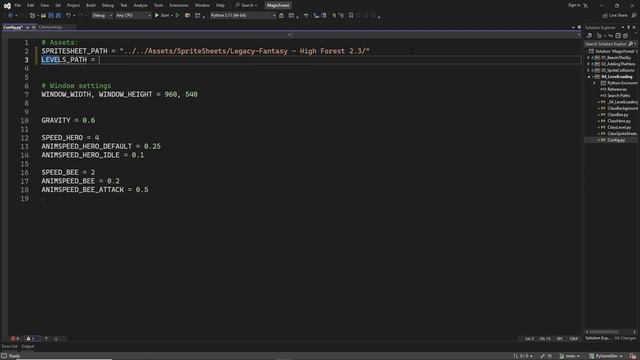Select Search Paths in Solution Explorer
This screenshot has width=640, height=360.
618,96
